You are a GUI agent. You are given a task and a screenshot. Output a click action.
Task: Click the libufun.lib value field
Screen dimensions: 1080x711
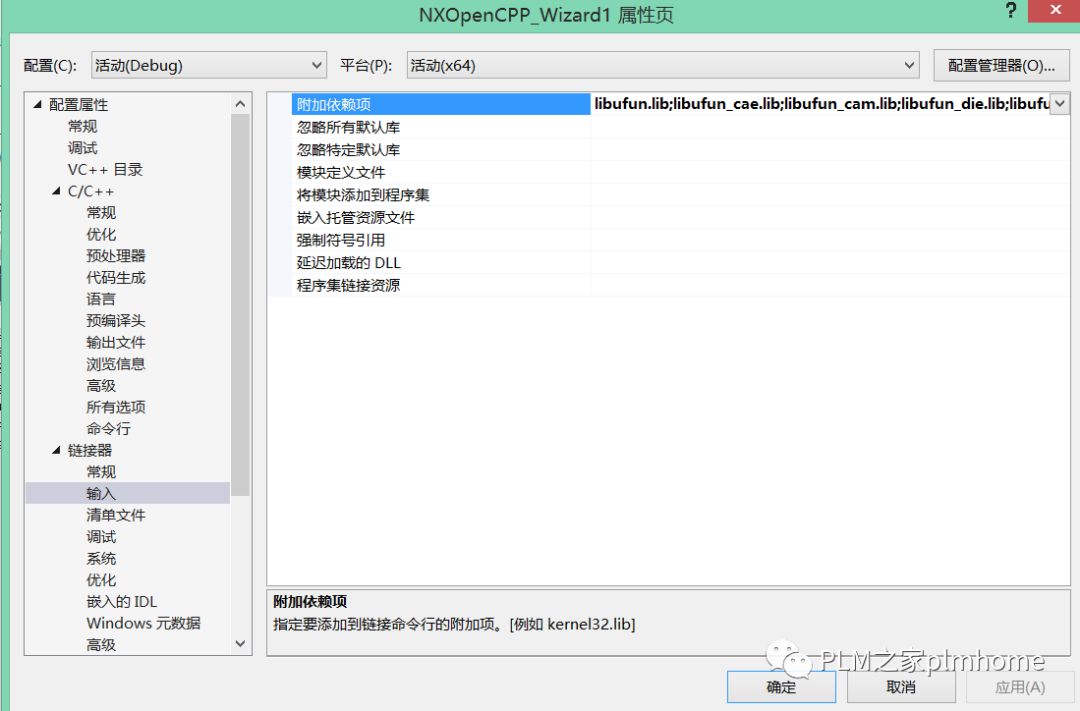[820, 104]
